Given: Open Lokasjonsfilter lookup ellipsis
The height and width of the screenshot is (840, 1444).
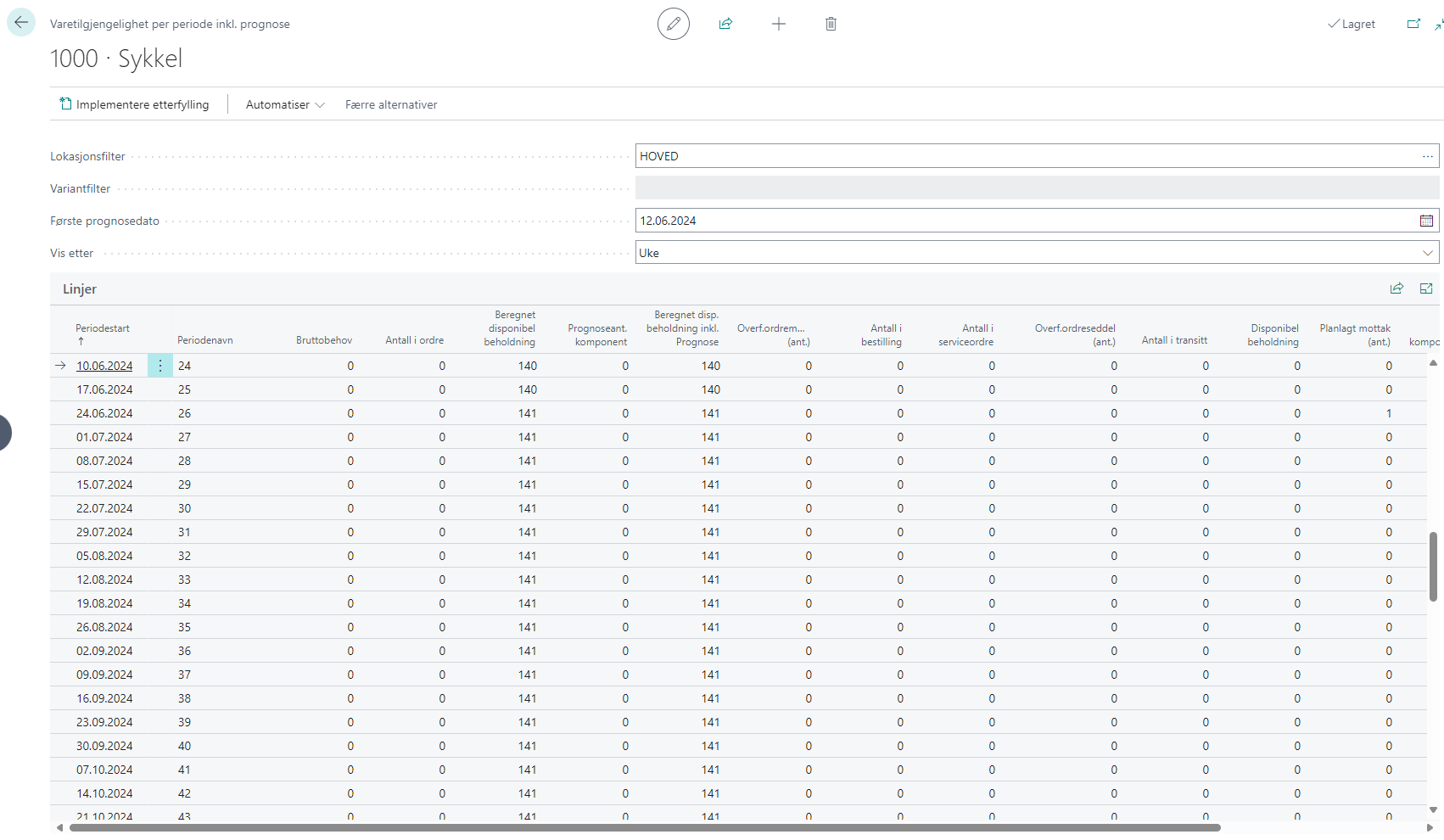Looking at the screenshot, I should coord(1428,156).
